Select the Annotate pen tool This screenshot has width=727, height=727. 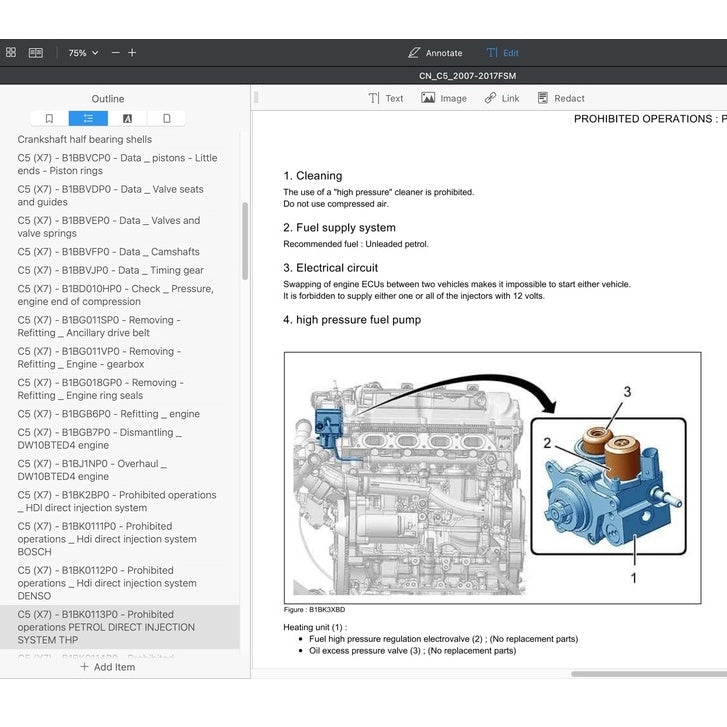[435, 53]
